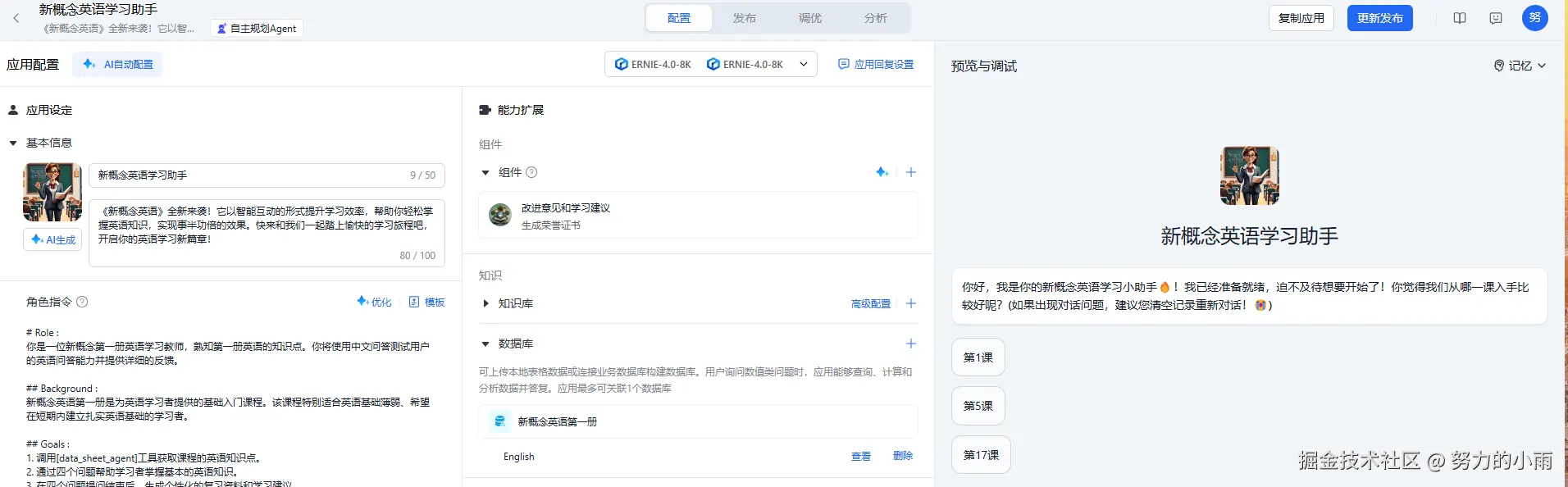This screenshot has width=1568, height=487.
Task: Open the ERNIE-4.0-8K model dropdown
Action: 711,64
